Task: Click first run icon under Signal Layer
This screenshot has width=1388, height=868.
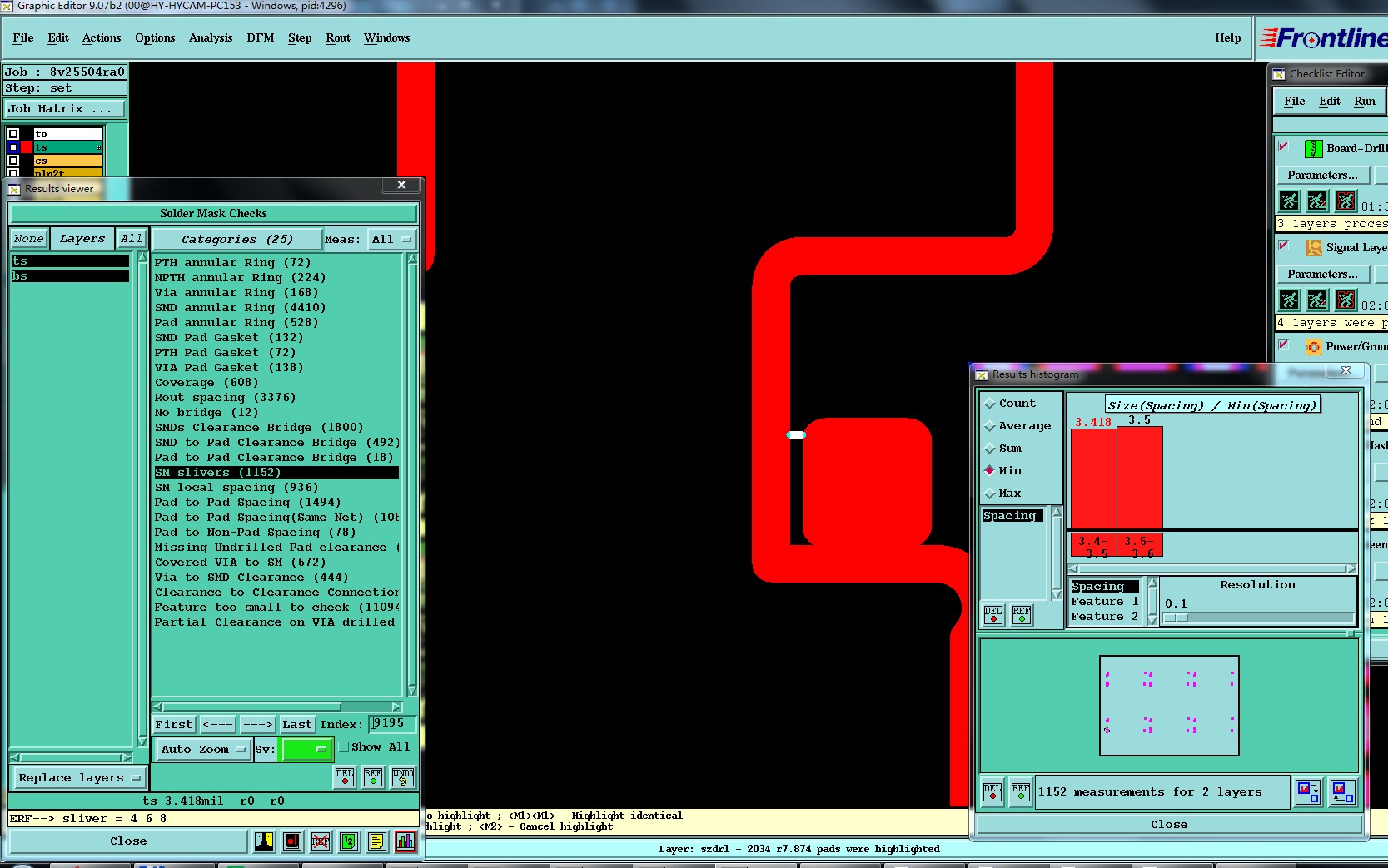Action: click(1289, 300)
